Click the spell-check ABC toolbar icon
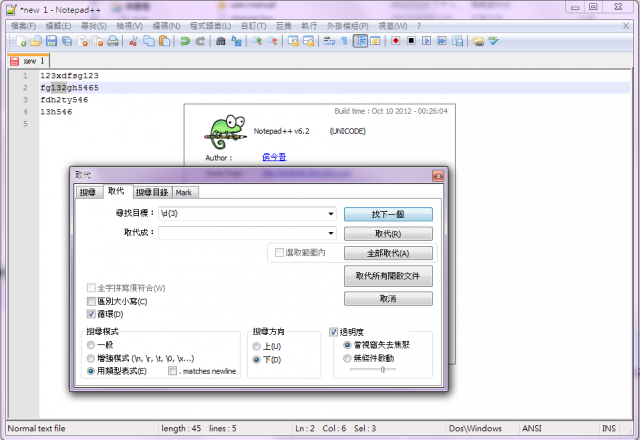 point(493,41)
